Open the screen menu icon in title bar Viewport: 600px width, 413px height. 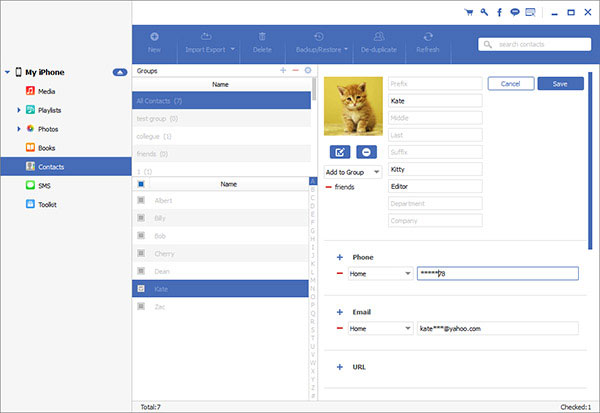click(530, 12)
